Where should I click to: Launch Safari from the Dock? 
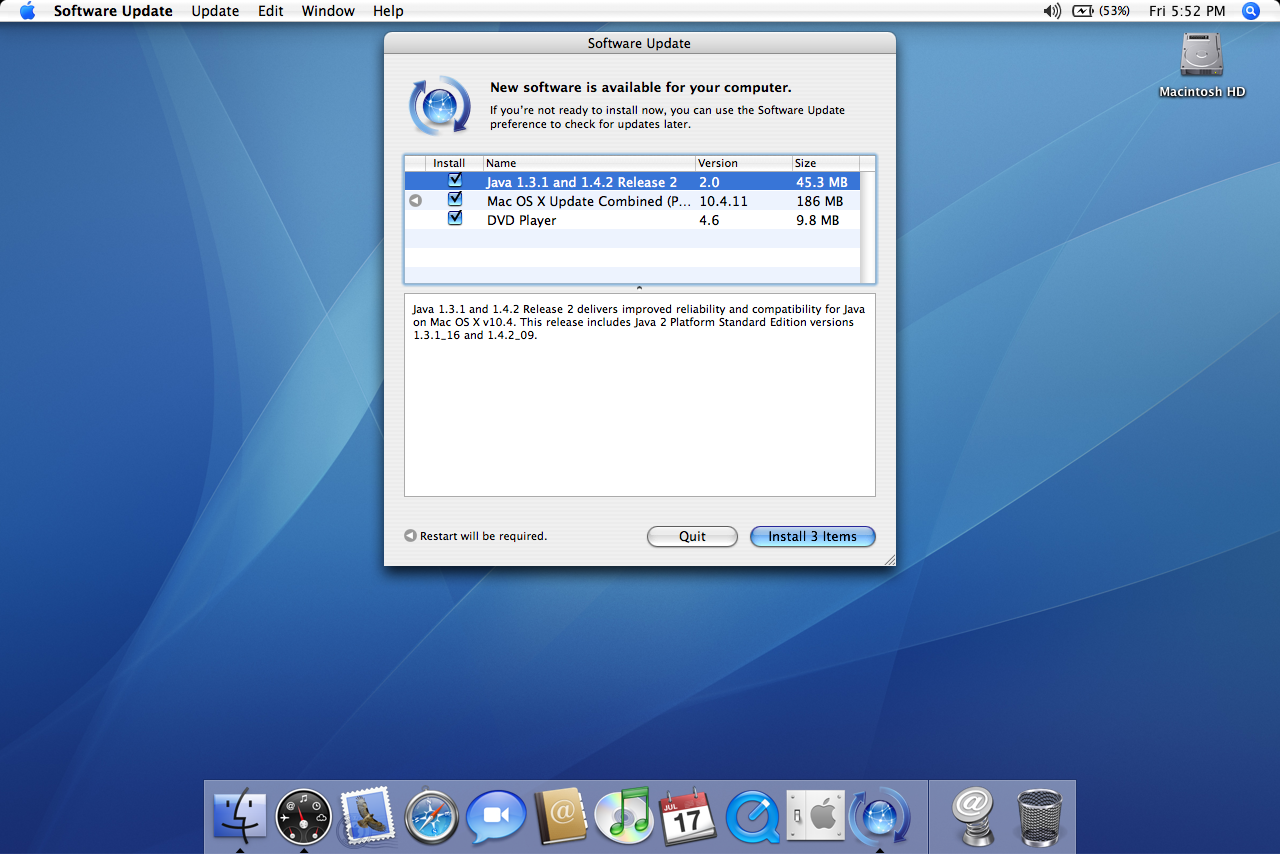(431, 817)
